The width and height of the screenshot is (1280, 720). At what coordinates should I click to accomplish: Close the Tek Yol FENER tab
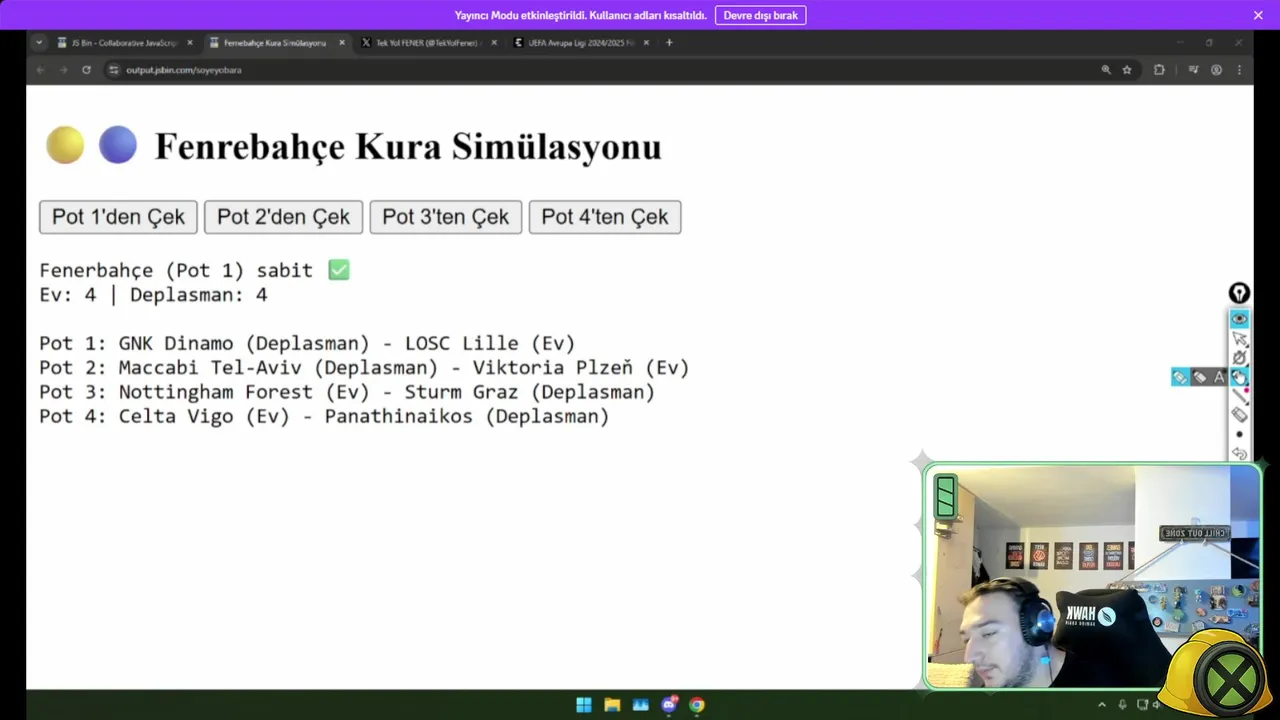pos(494,43)
